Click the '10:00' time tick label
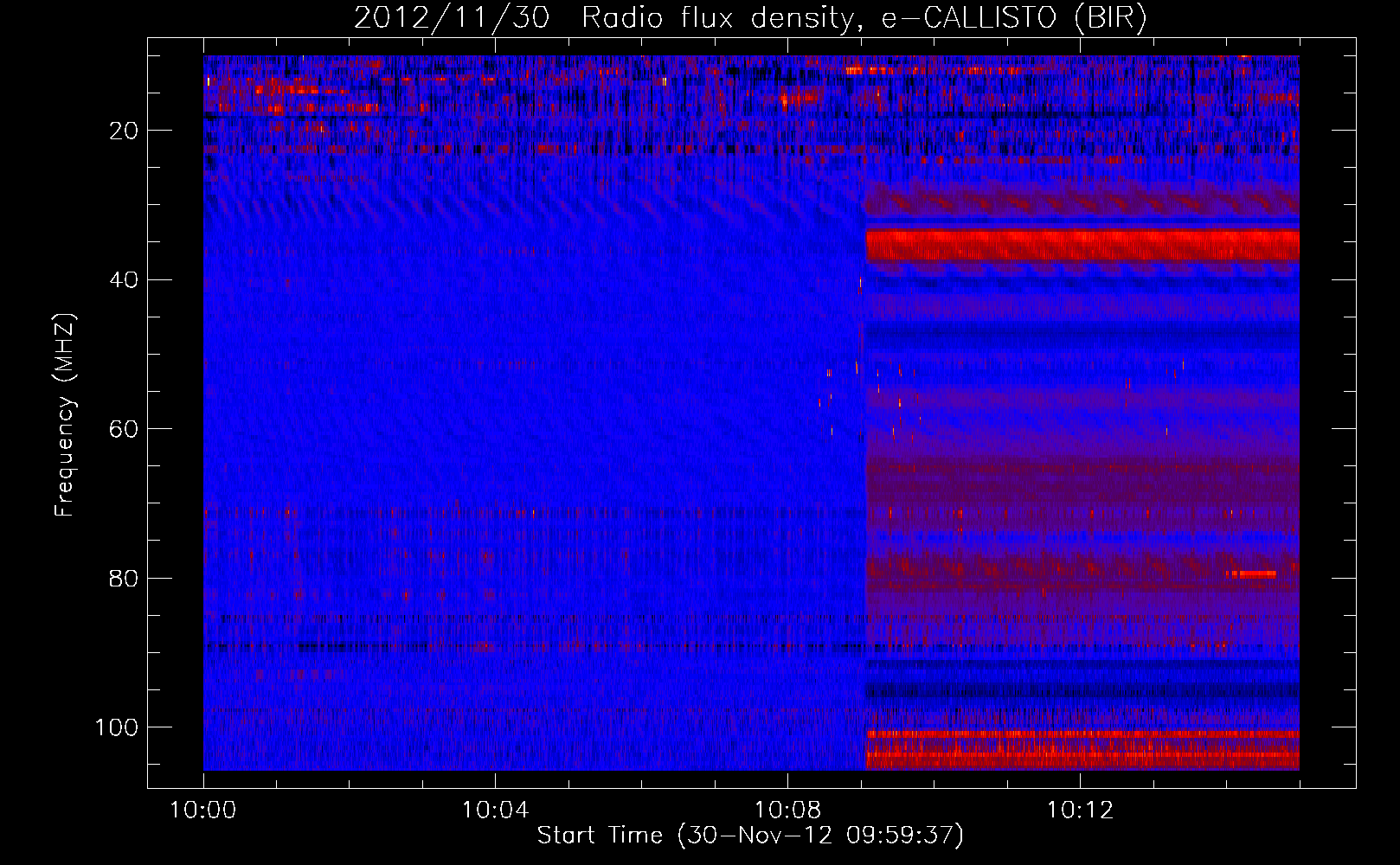1400x865 pixels. pyautogui.click(x=203, y=811)
